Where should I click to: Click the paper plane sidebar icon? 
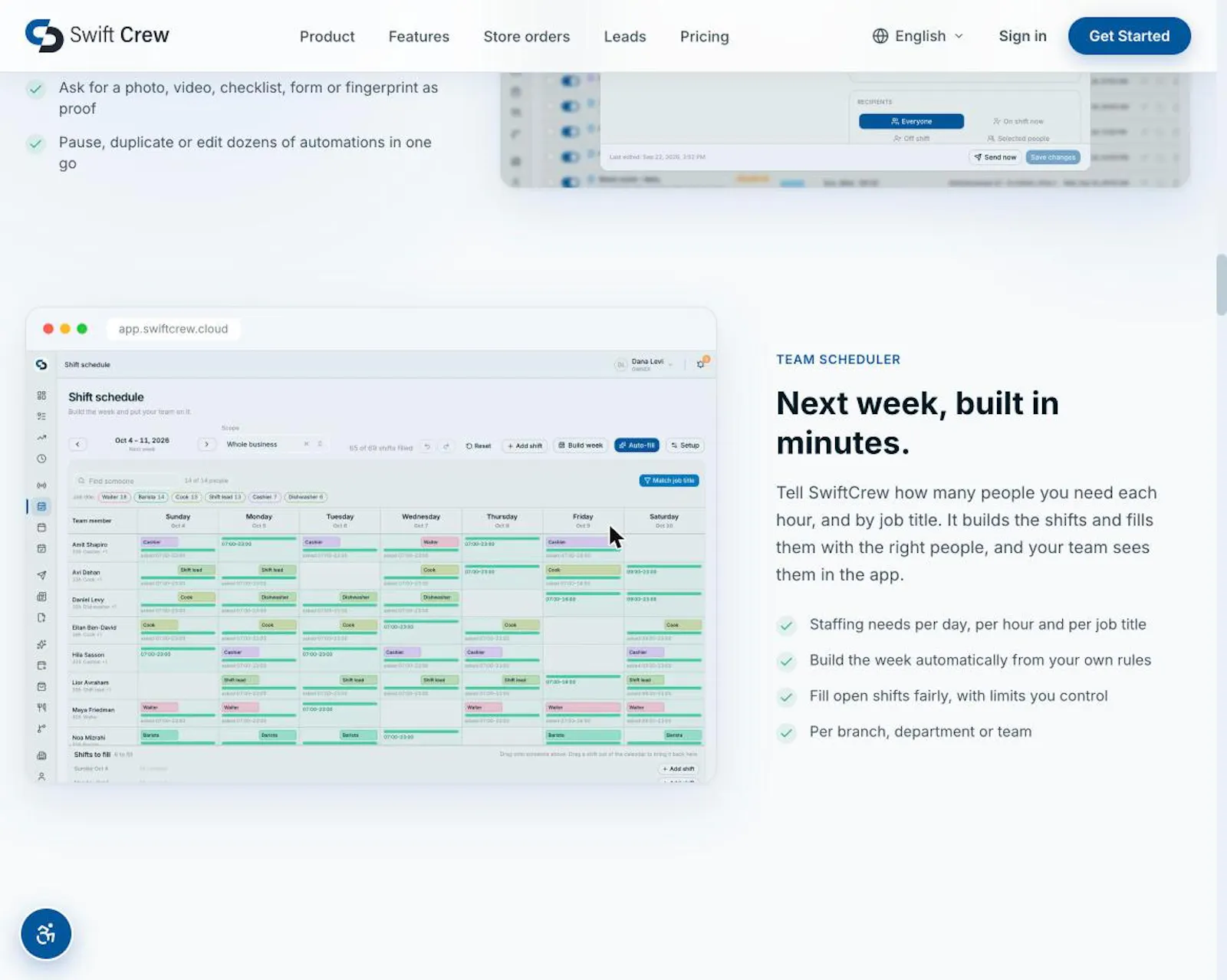pos(41,575)
